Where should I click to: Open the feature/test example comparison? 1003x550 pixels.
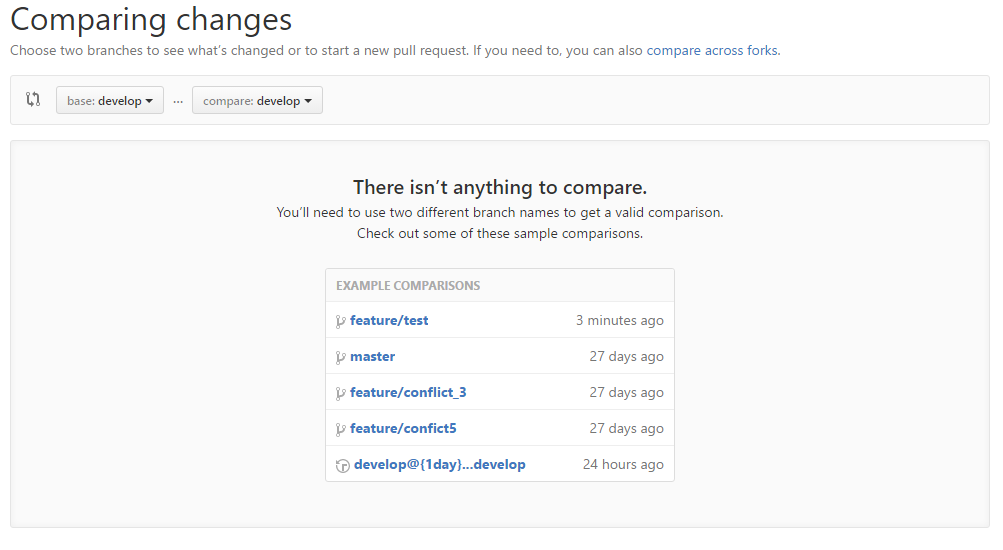(x=389, y=321)
